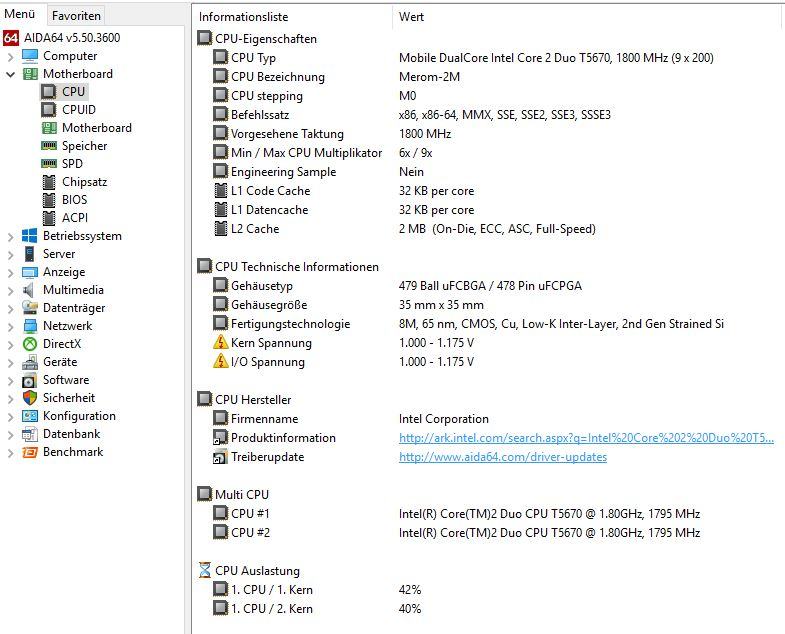
Task: Switch to the Favoriten tab
Action: click(76, 16)
